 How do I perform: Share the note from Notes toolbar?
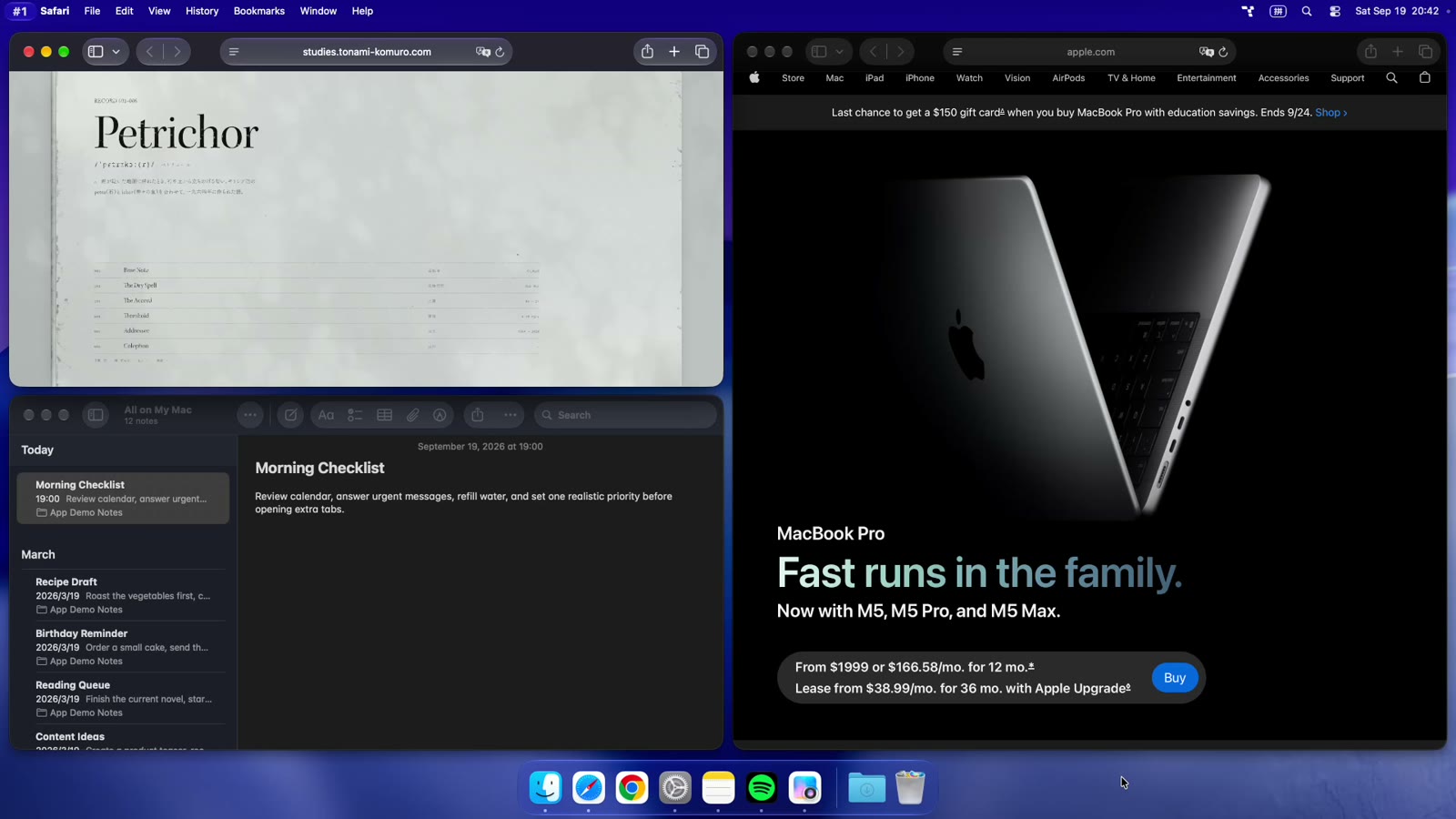click(478, 415)
